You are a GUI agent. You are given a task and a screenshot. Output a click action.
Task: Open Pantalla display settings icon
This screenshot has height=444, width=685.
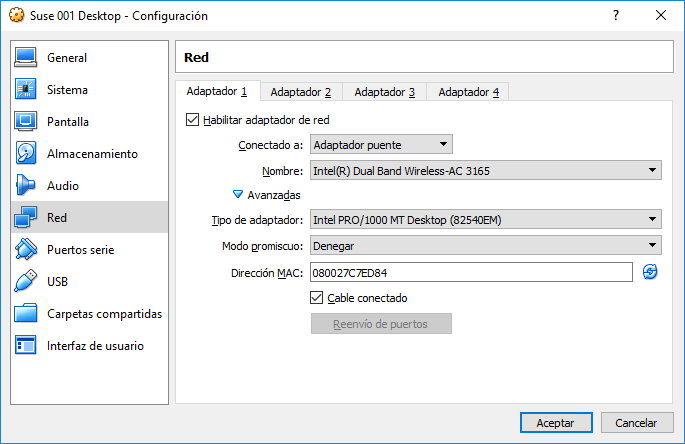coord(27,122)
